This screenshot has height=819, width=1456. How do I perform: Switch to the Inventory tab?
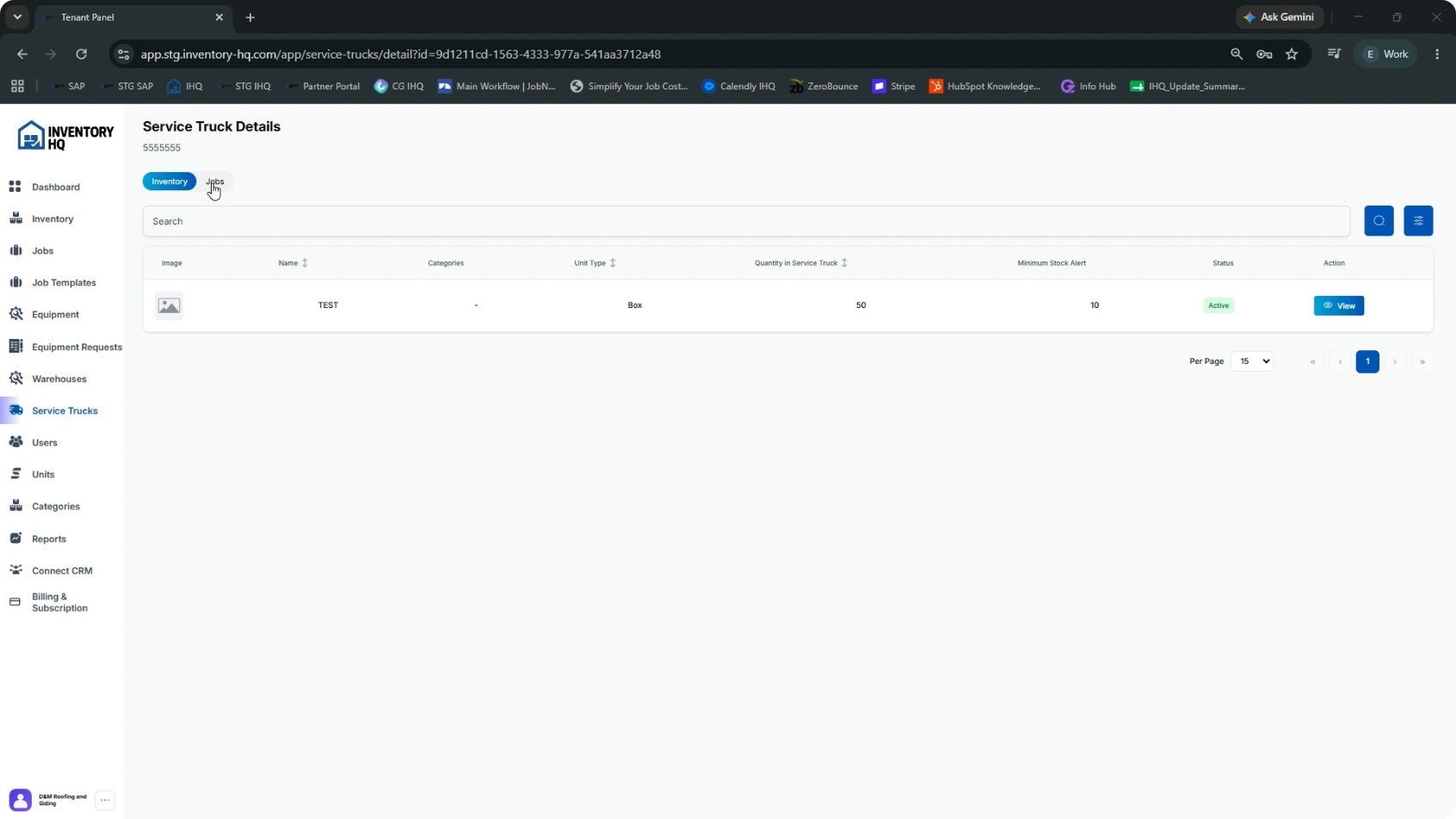click(x=170, y=182)
